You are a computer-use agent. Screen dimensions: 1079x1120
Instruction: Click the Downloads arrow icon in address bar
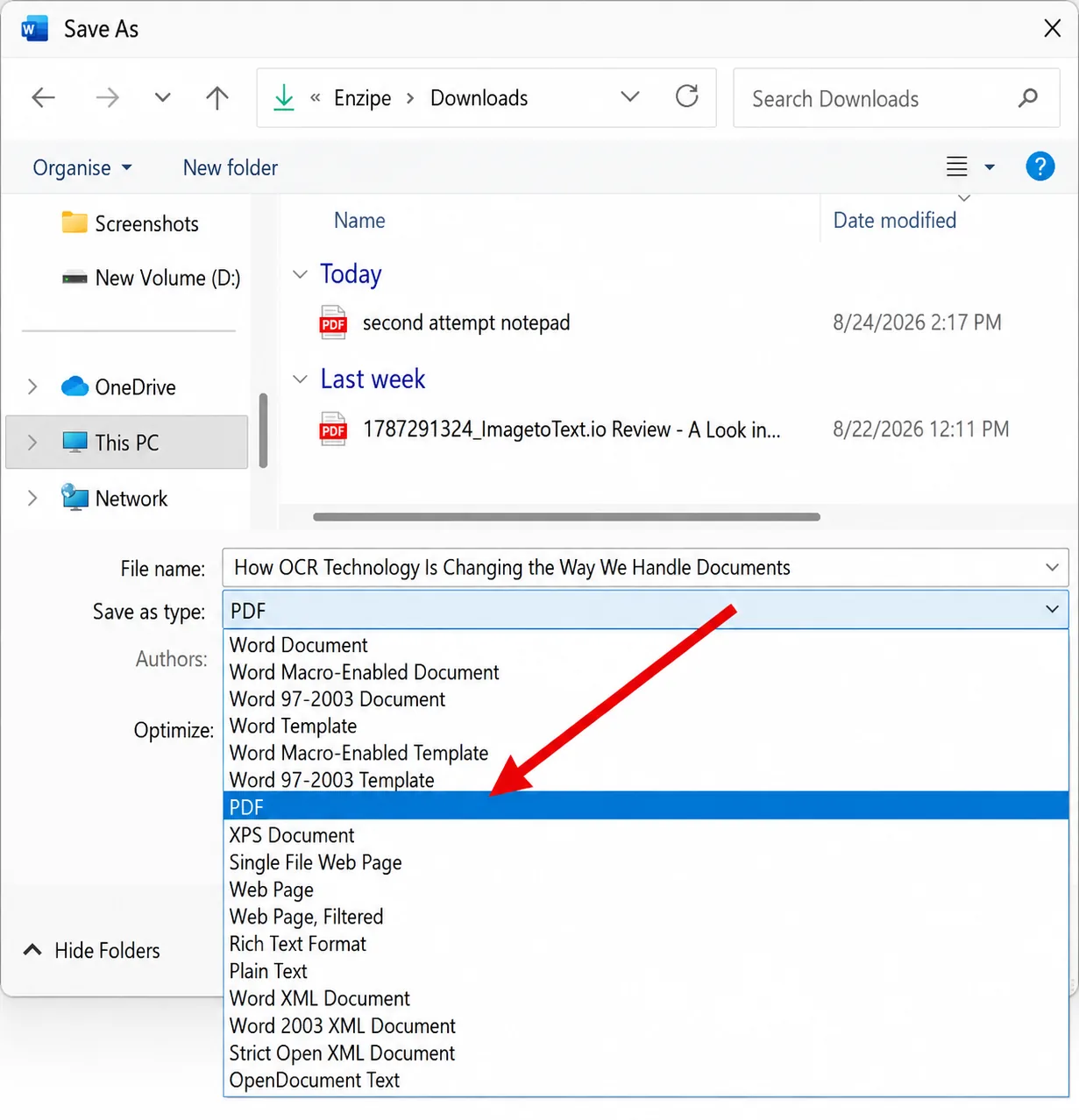tap(284, 97)
